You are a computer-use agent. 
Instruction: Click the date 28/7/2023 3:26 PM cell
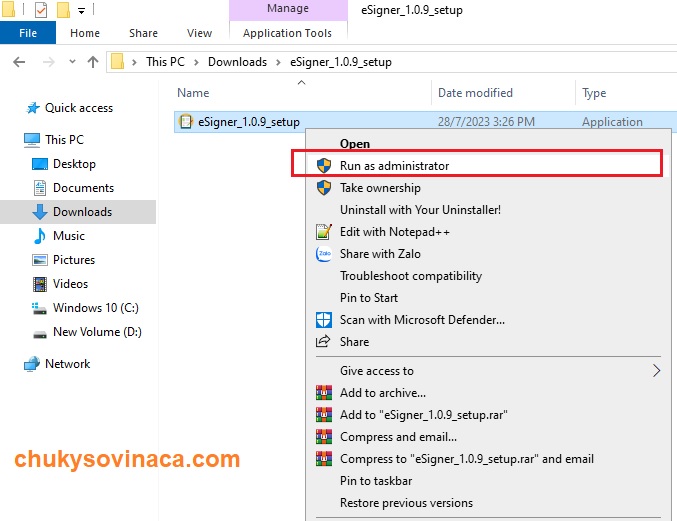click(x=486, y=122)
